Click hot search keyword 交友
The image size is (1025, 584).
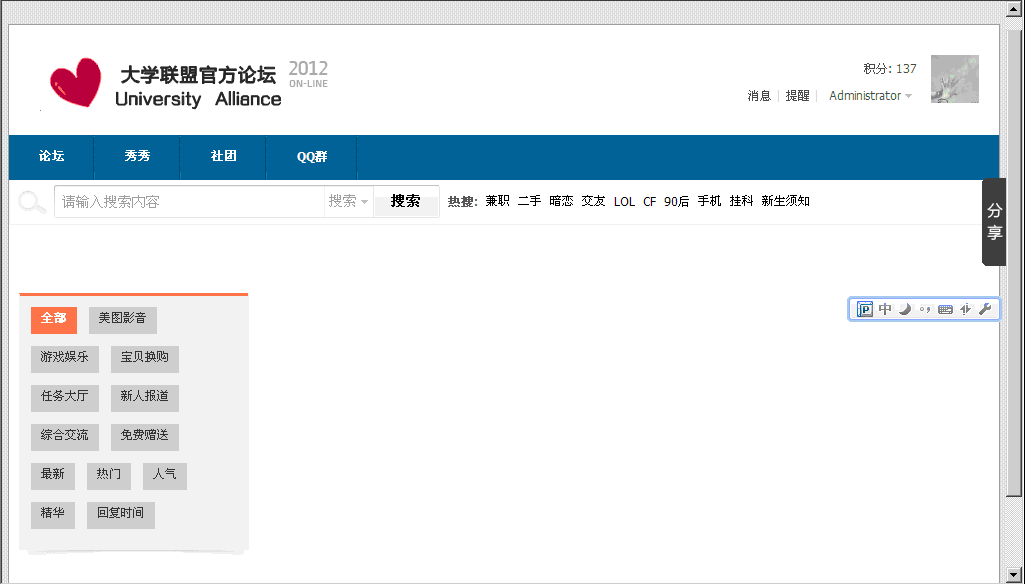coord(594,201)
